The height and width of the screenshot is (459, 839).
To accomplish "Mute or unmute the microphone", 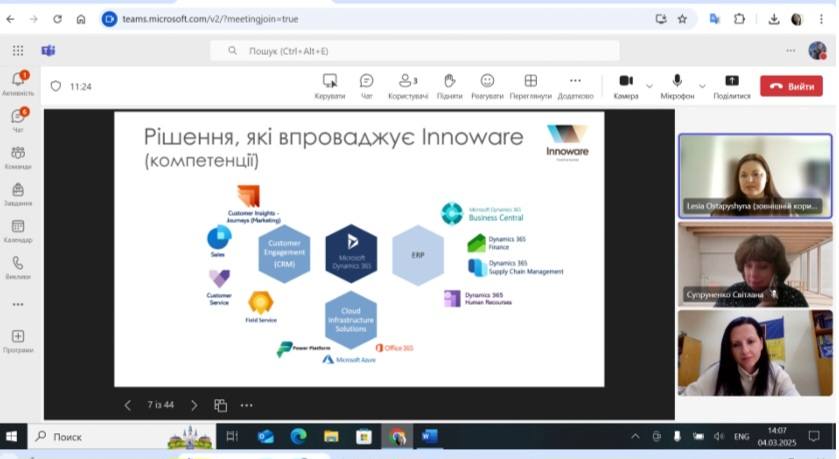I will click(677, 85).
